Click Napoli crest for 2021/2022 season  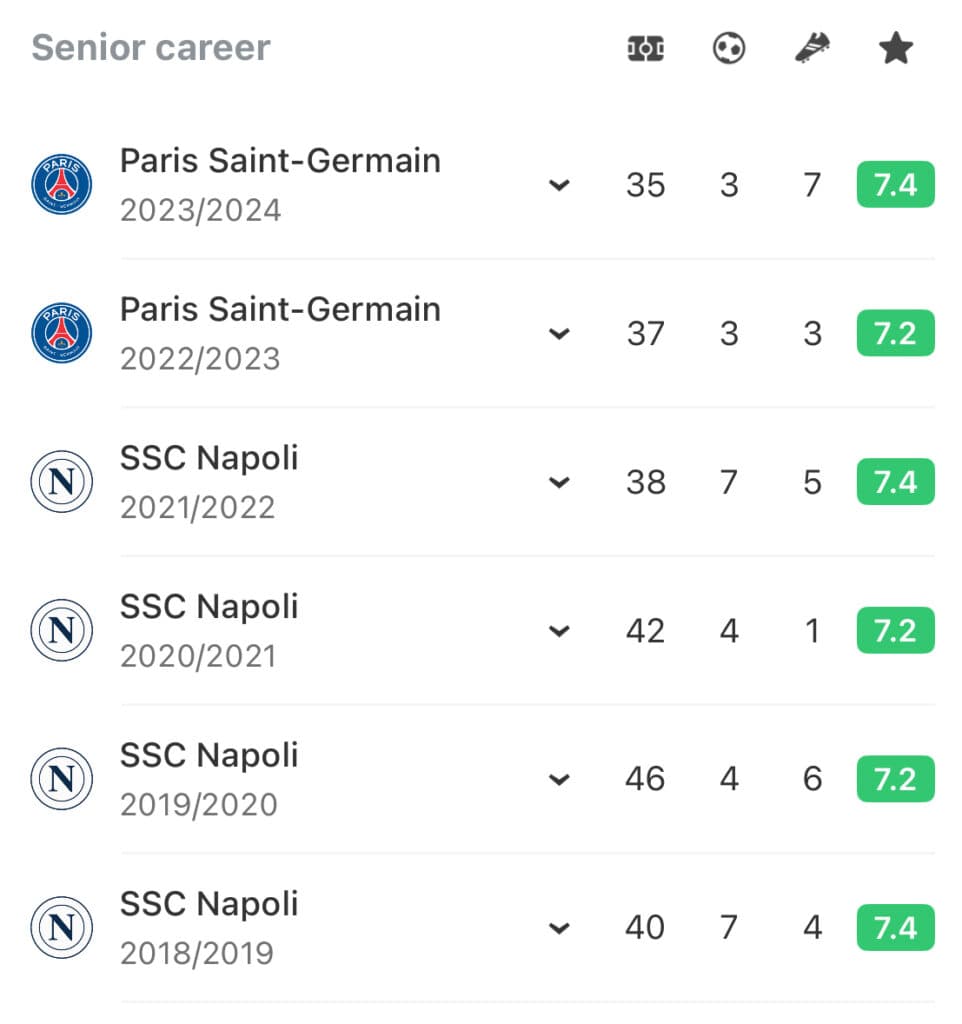pos(61,481)
